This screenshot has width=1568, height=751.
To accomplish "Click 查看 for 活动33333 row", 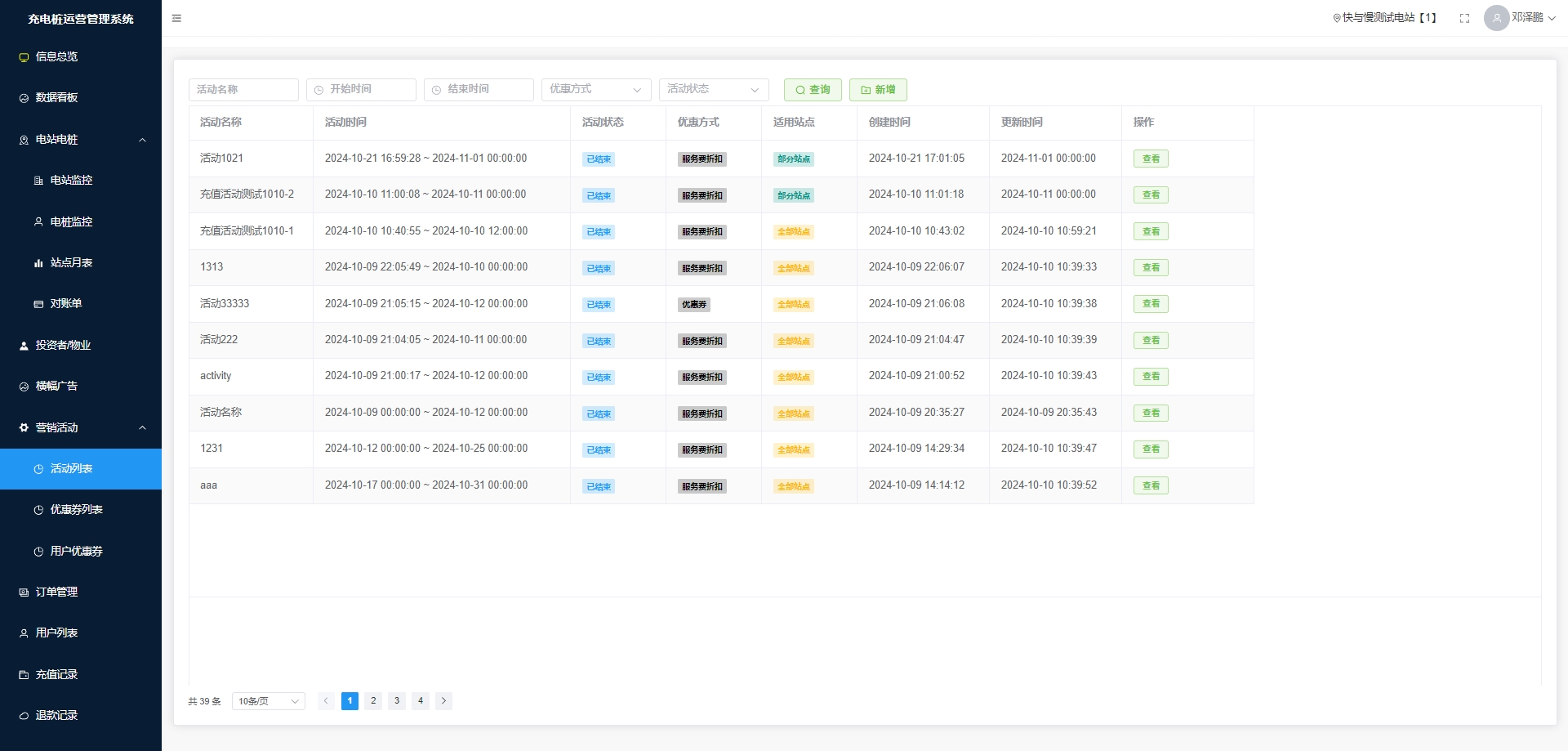I will coord(1151,304).
